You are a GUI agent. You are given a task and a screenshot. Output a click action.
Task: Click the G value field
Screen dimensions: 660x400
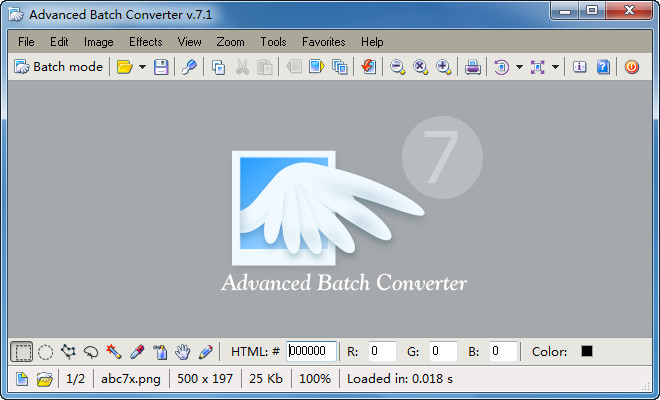tap(443, 351)
